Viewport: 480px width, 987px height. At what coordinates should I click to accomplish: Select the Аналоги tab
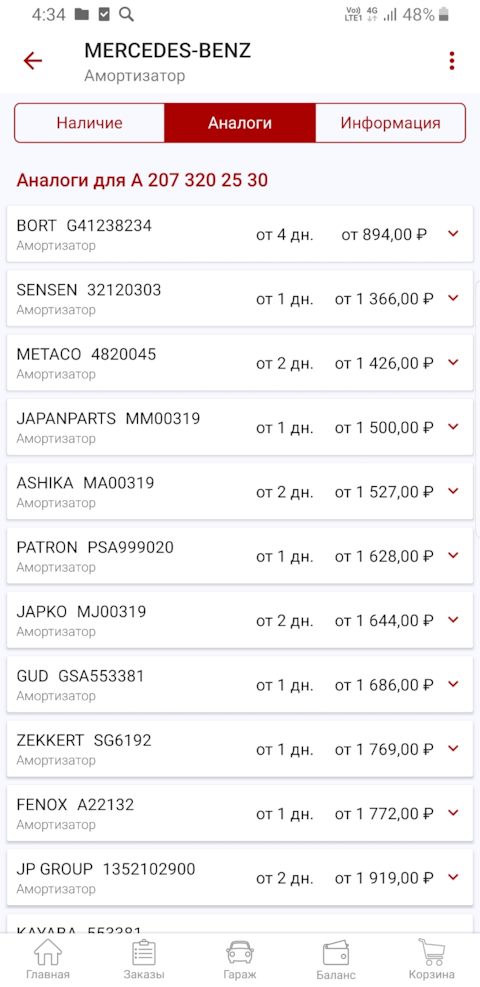coord(240,123)
